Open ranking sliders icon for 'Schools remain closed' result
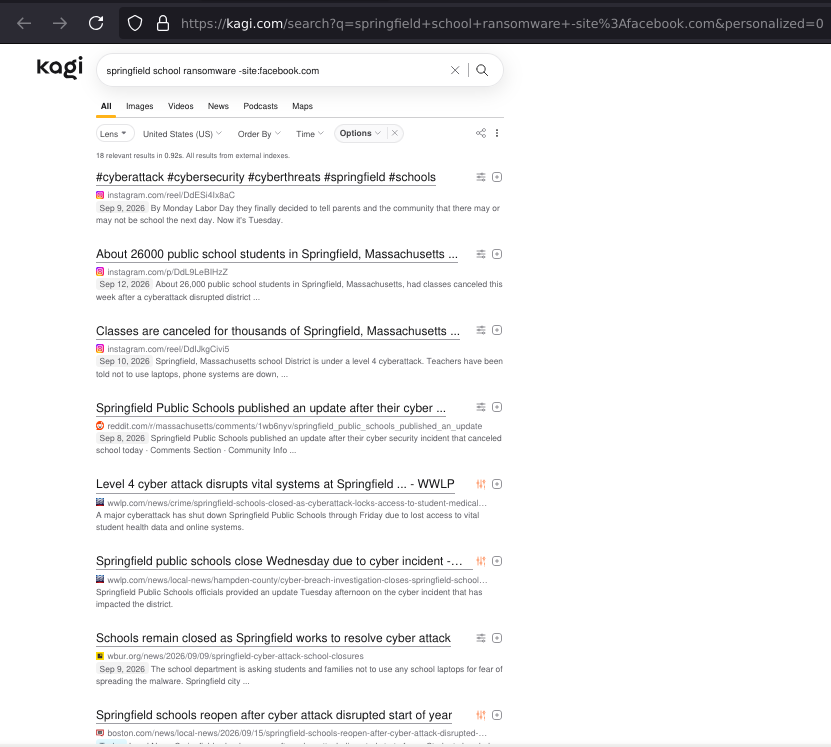This screenshot has height=747, width=831. coord(481,638)
